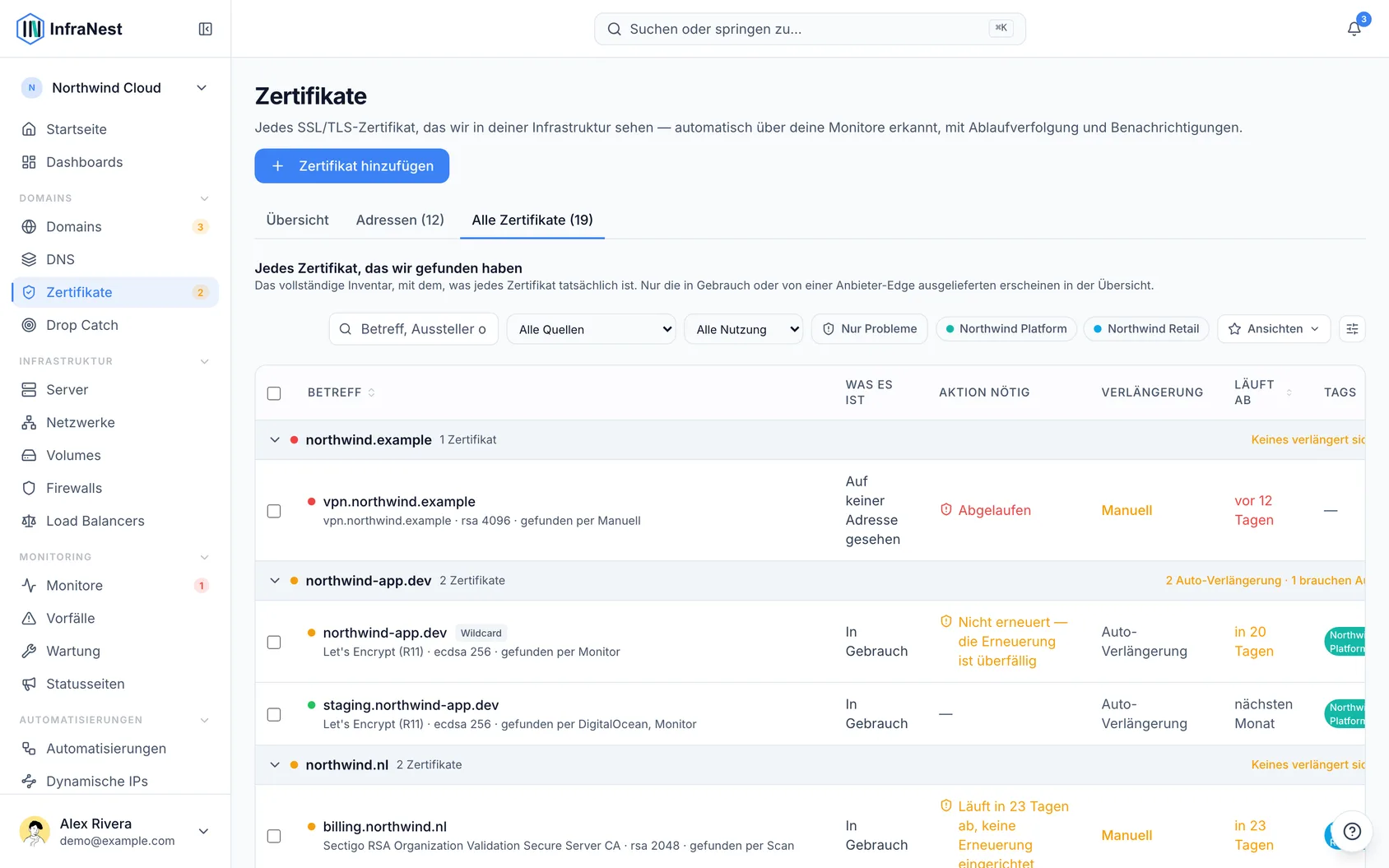The width and height of the screenshot is (1389, 868).
Task: Navigate to Server page
Action: pyautogui.click(x=115, y=389)
